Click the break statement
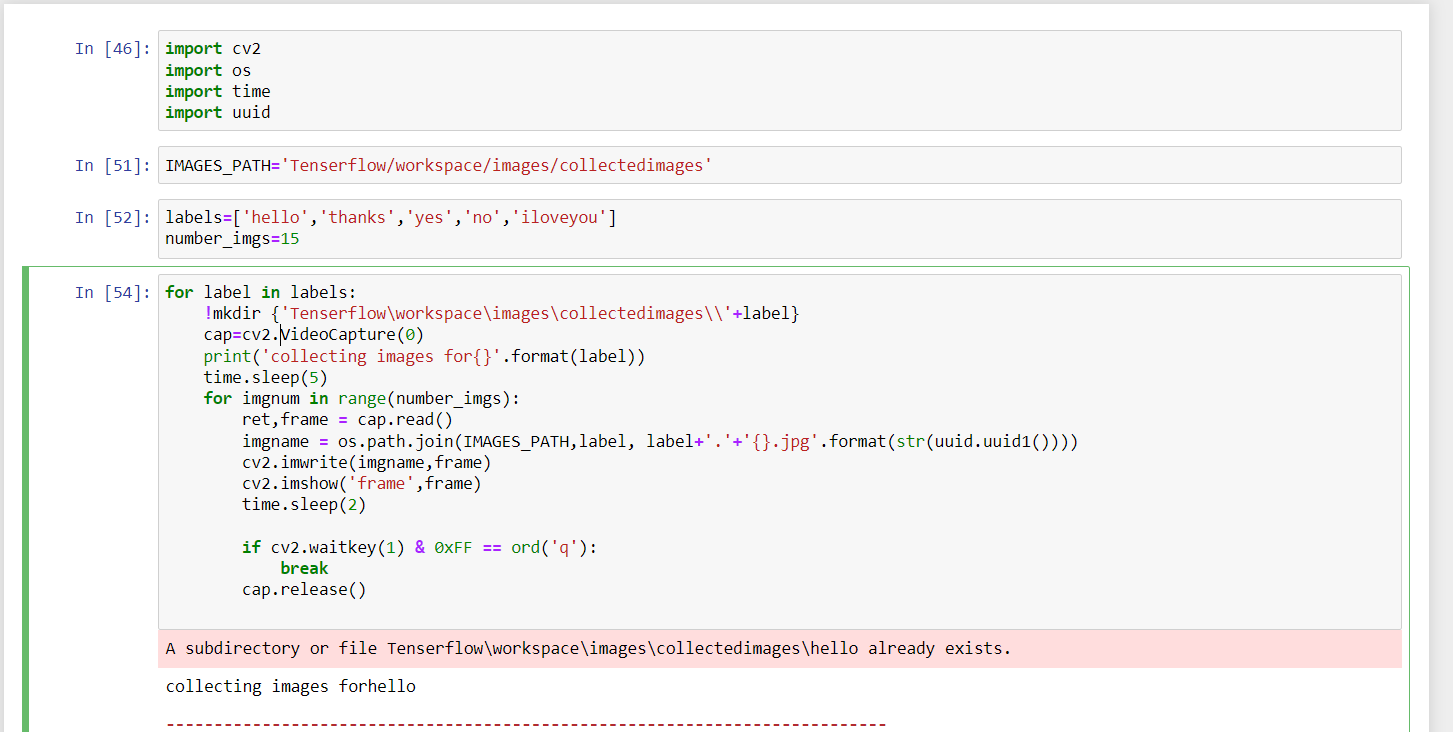 pos(304,568)
